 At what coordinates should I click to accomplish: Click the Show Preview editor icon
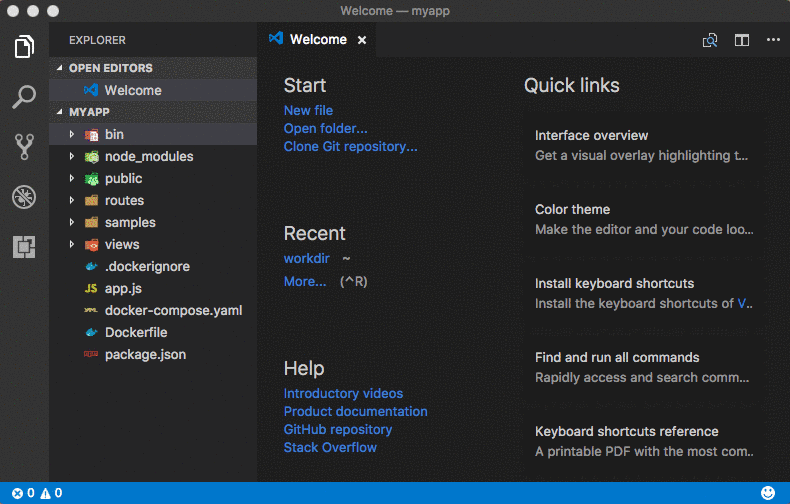coord(710,40)
